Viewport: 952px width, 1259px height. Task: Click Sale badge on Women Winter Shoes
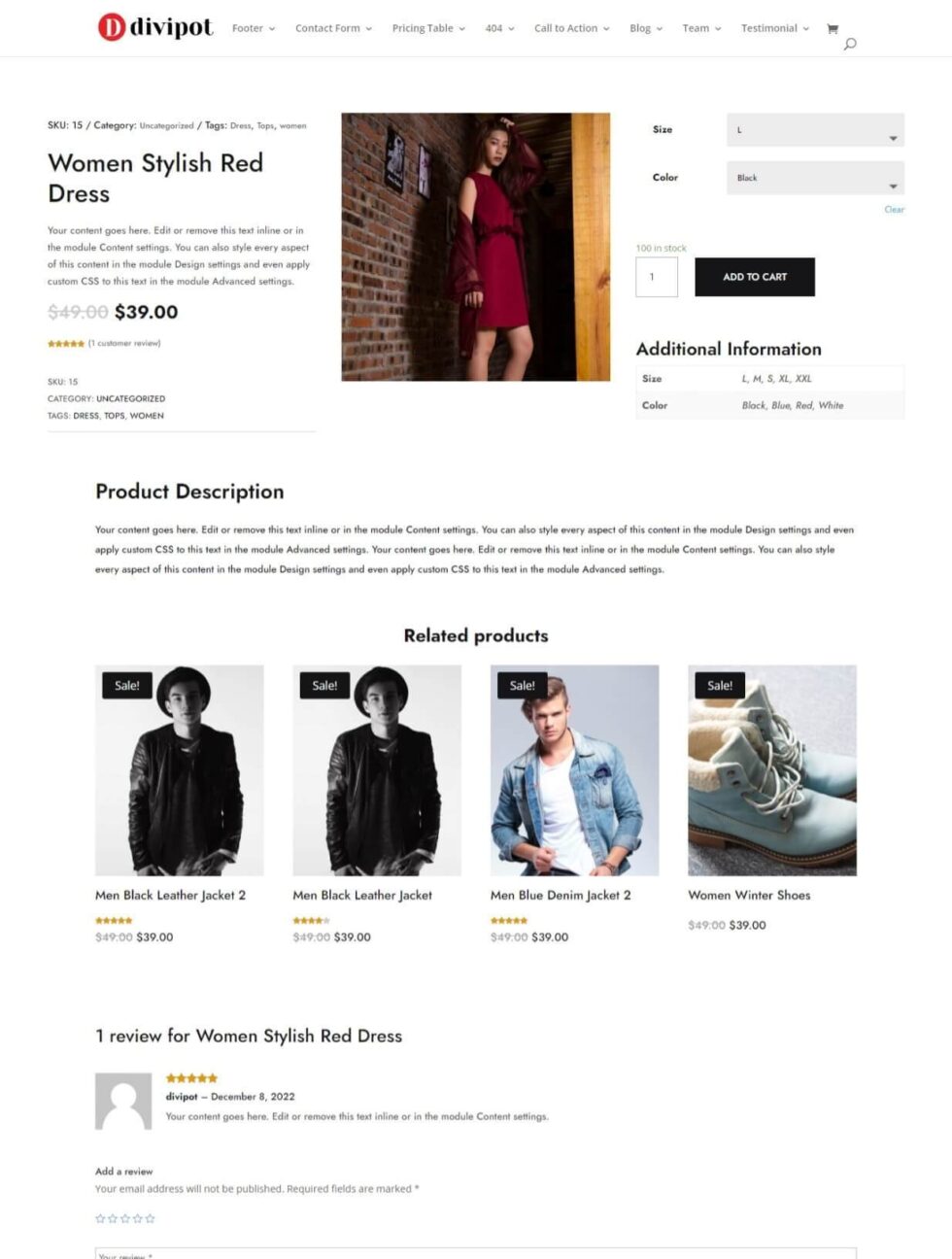[720, 685]
